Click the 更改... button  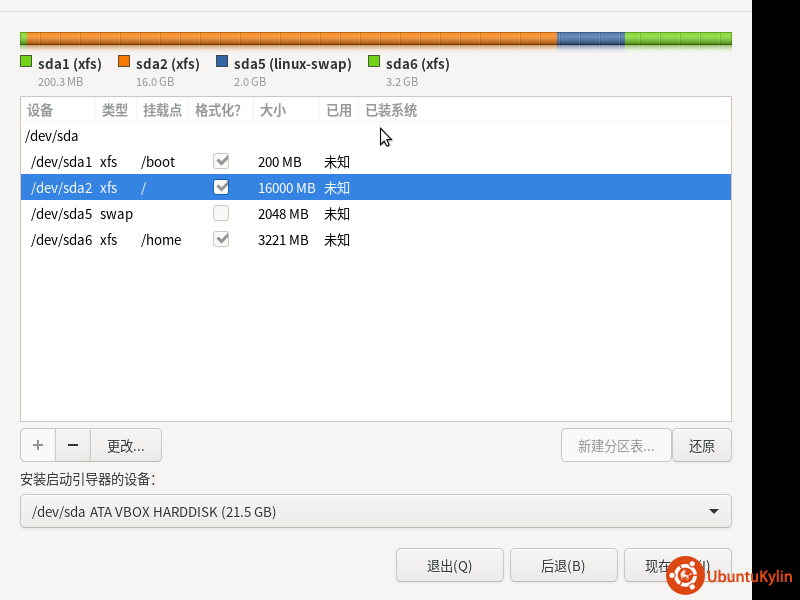126,445
